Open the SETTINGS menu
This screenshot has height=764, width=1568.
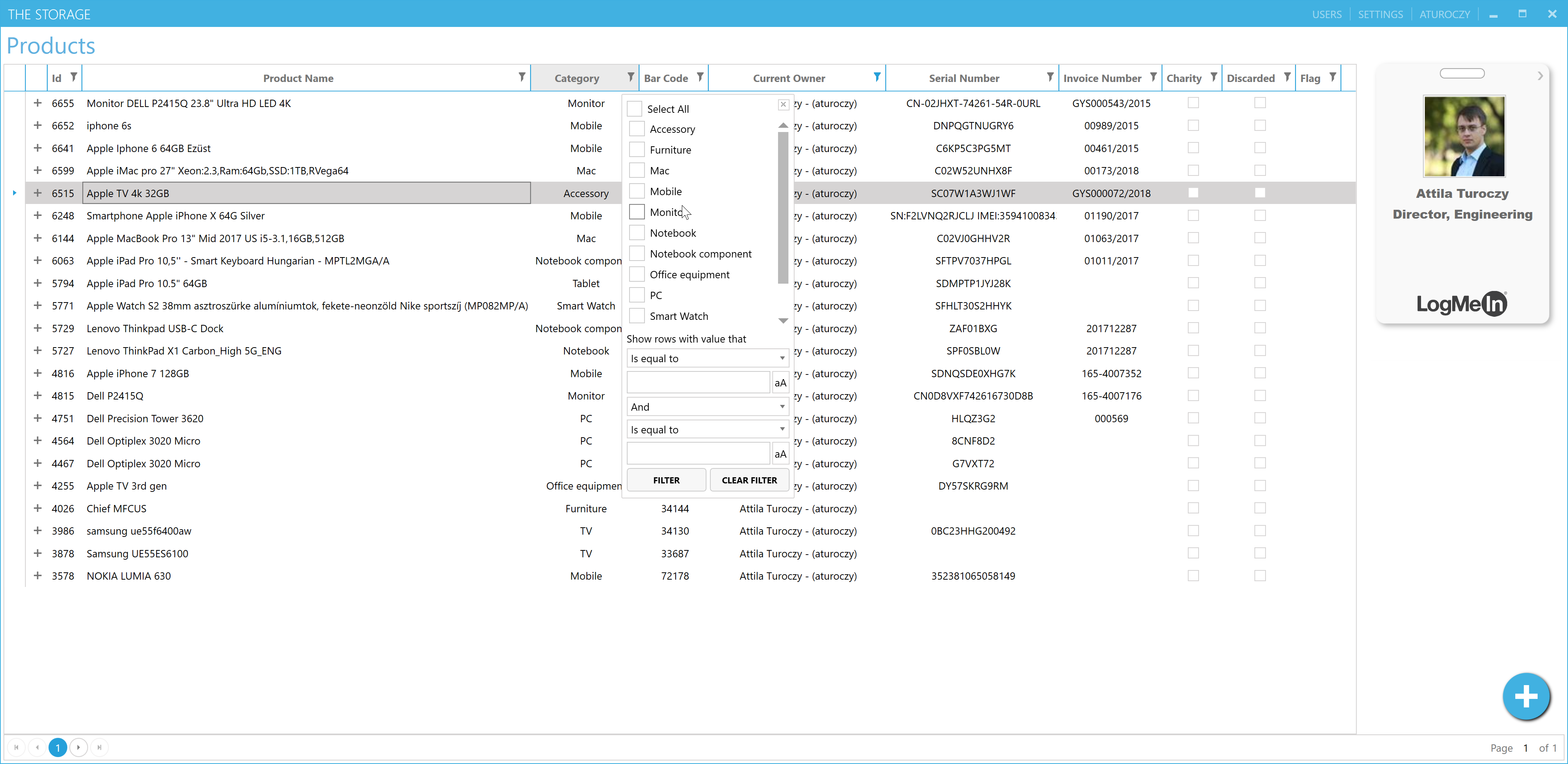(1380, 14)
